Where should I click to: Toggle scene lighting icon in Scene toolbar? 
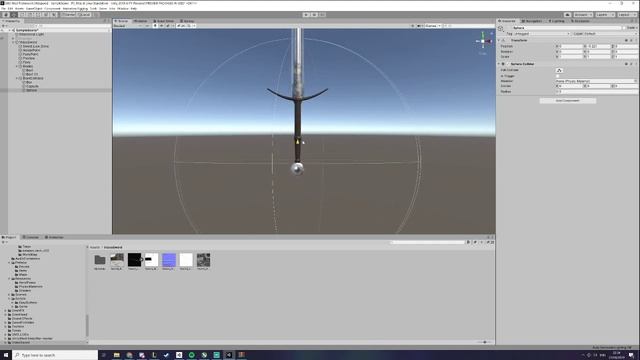point(155,26)
